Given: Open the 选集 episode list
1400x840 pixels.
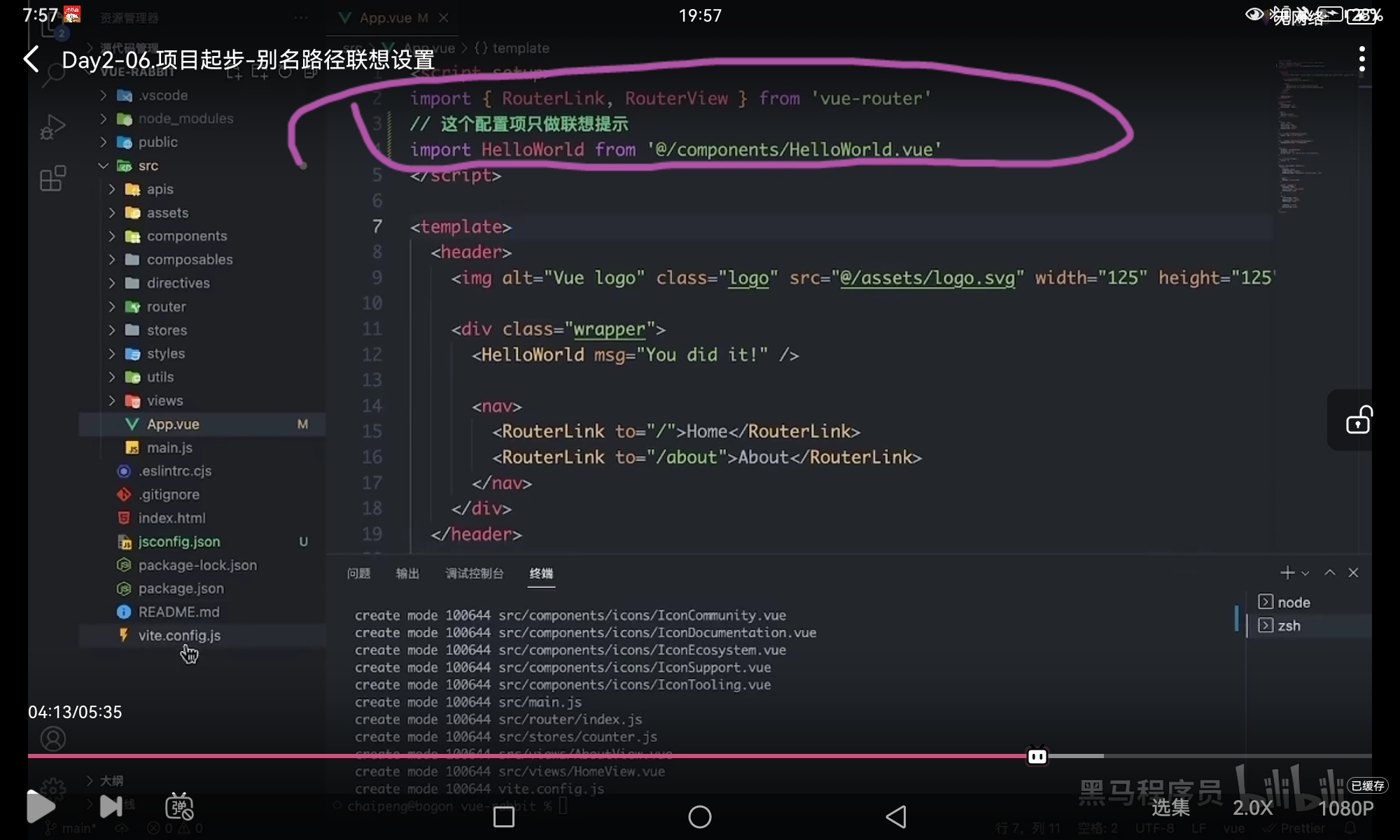Looking at the screenshot, I should (x=1170, y=808).
